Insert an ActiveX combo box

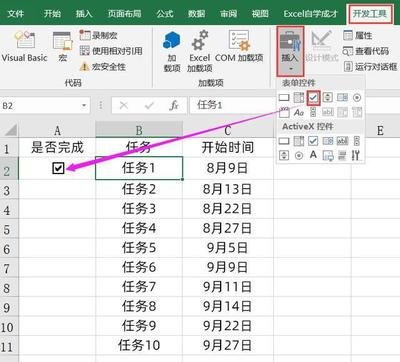[299, 141]
